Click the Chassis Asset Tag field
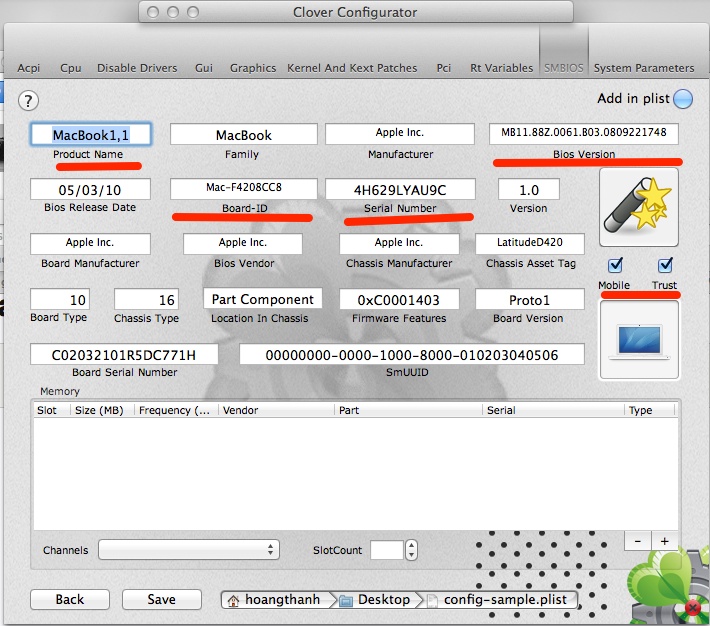Image resolution: width=710 pixels, height=626 pixels. coord(530,244)
